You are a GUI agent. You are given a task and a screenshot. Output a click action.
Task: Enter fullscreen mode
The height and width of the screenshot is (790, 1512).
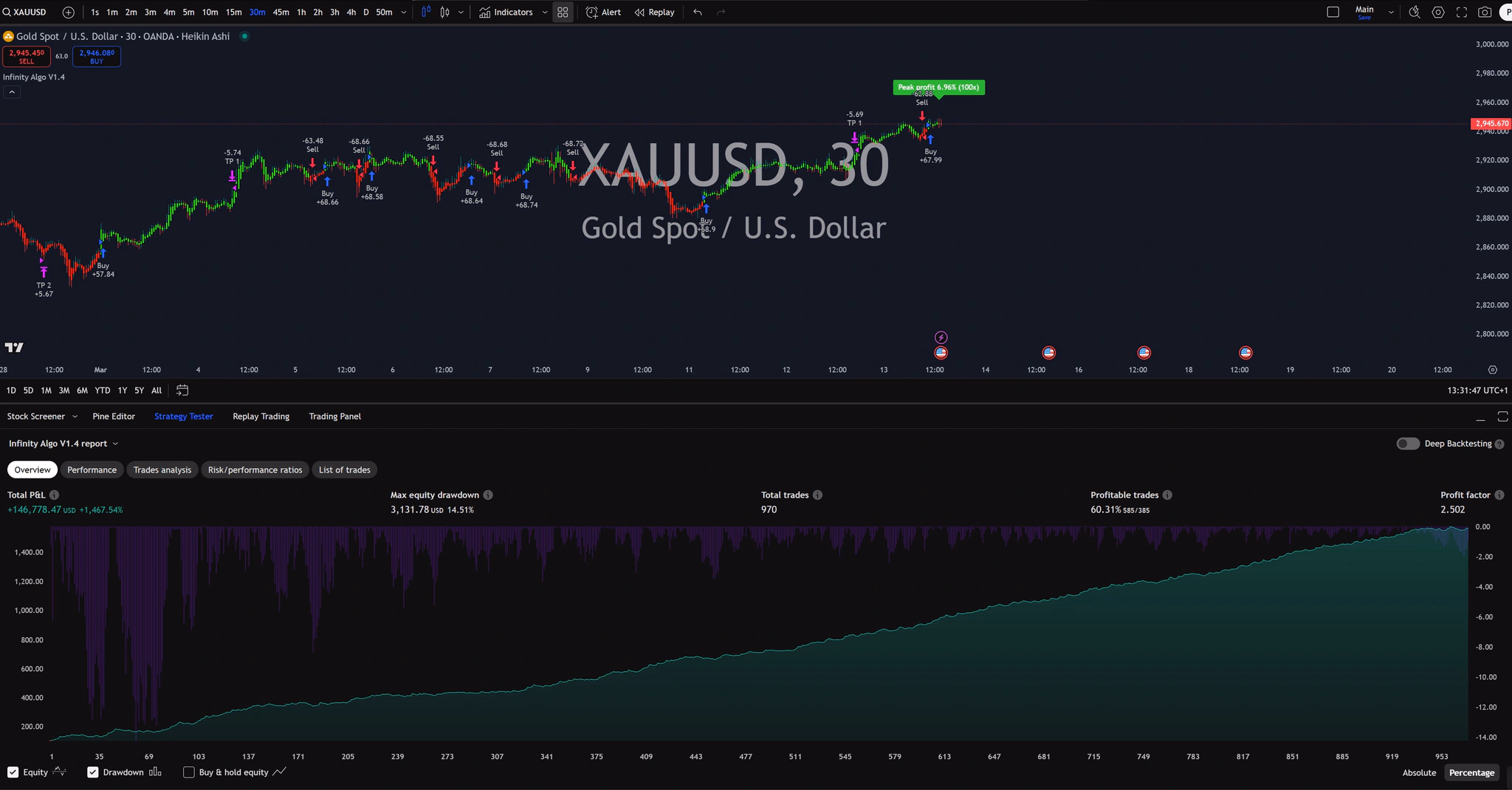click(1462, 12)
